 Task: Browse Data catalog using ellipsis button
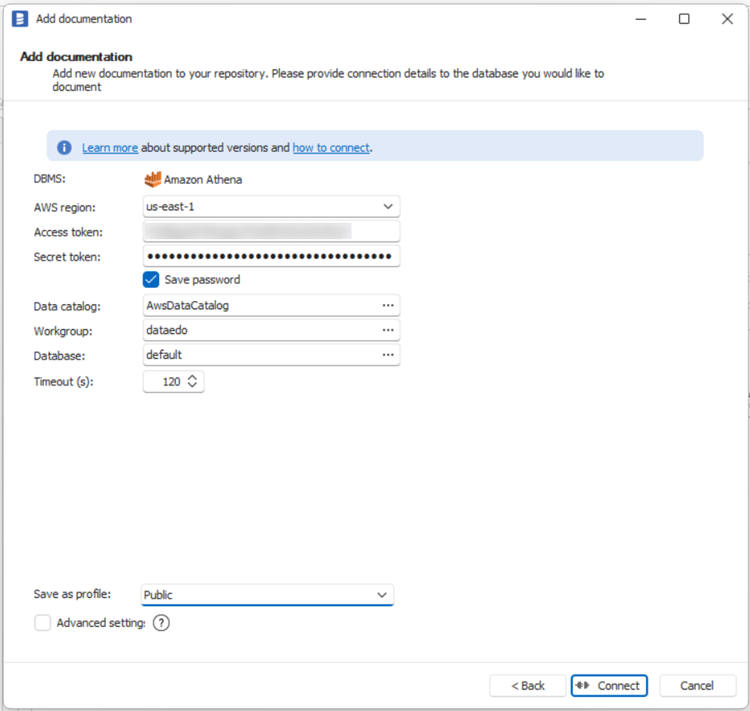pyautogui.click(x=388, y=306)
